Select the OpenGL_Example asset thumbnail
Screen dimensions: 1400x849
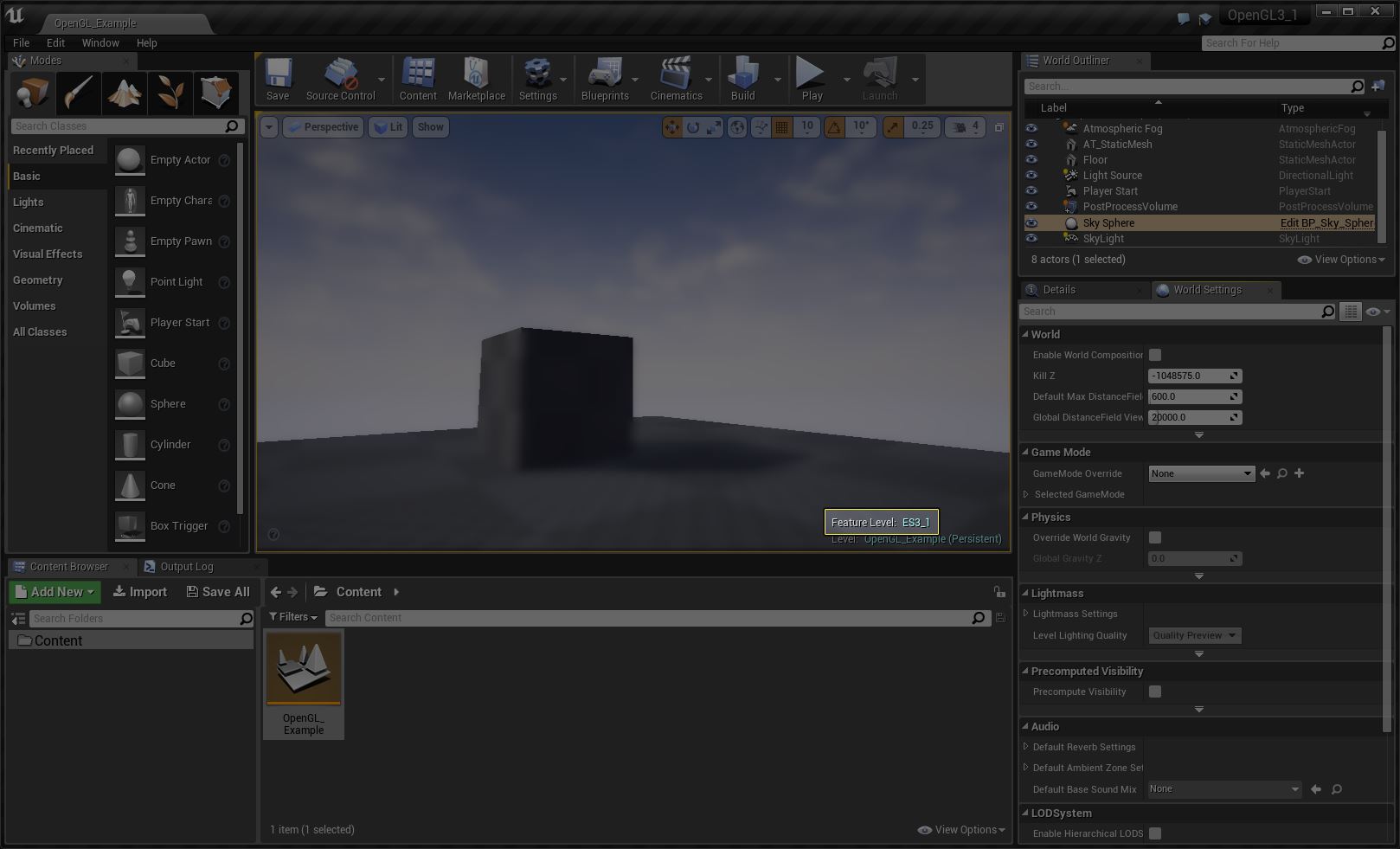coord(303,668)
